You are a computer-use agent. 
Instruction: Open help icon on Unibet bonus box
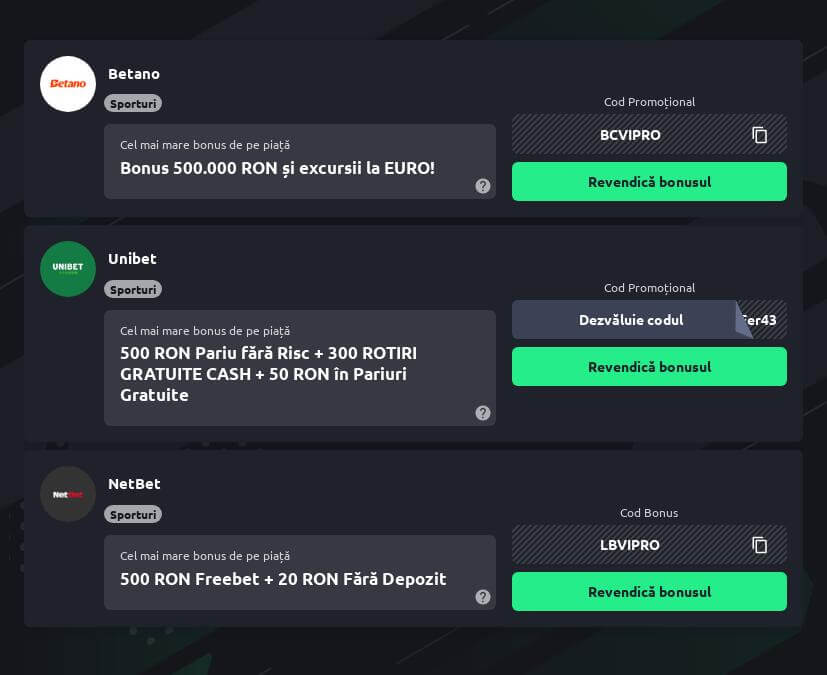(x=483, y=413)
